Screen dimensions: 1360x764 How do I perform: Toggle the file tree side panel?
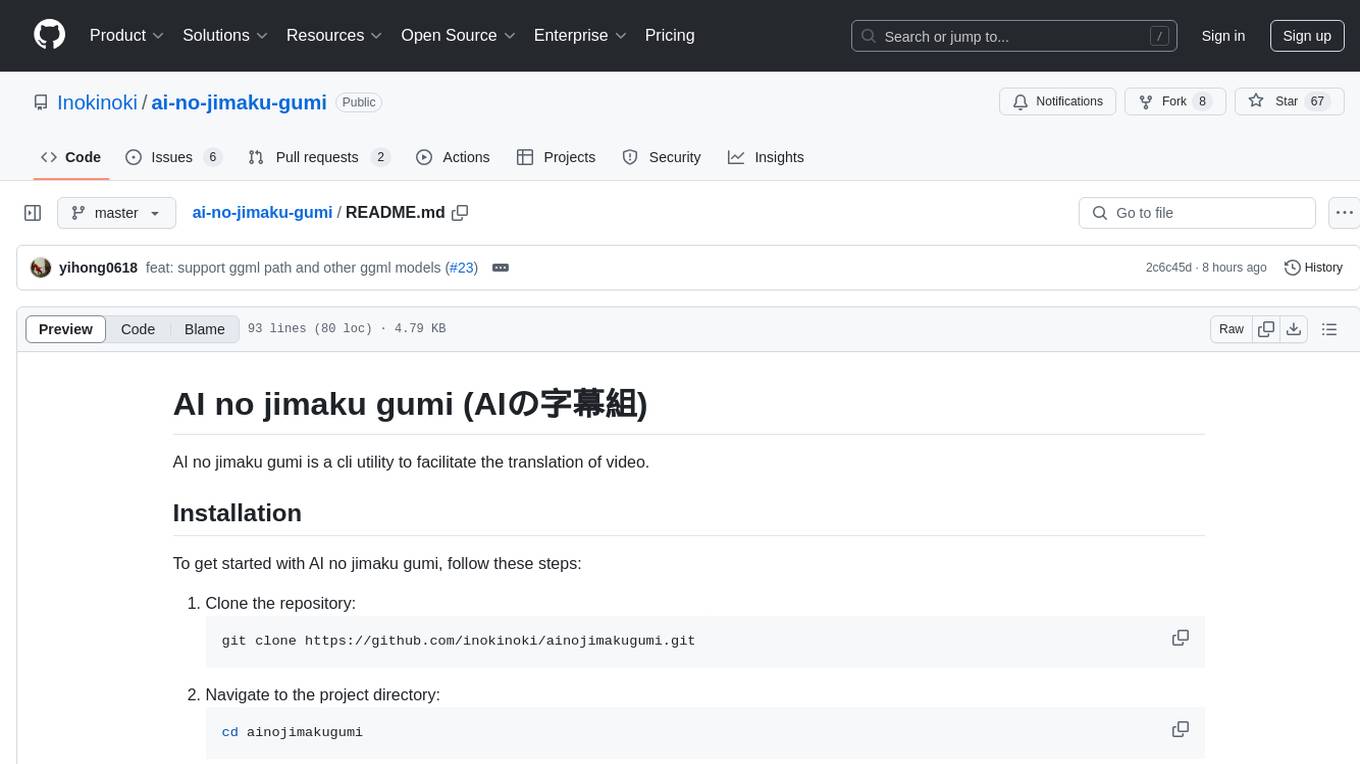(x=33, y=213)
